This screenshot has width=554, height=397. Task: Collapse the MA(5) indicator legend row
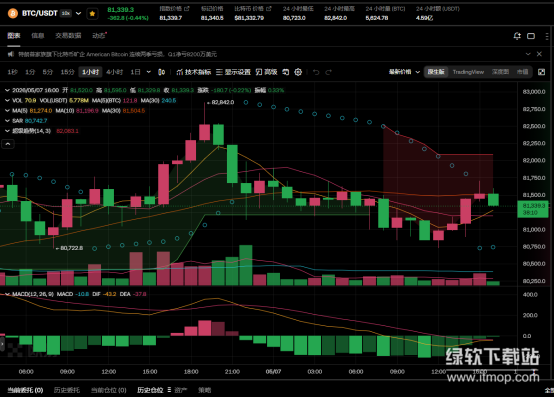[x=7, y=111]
